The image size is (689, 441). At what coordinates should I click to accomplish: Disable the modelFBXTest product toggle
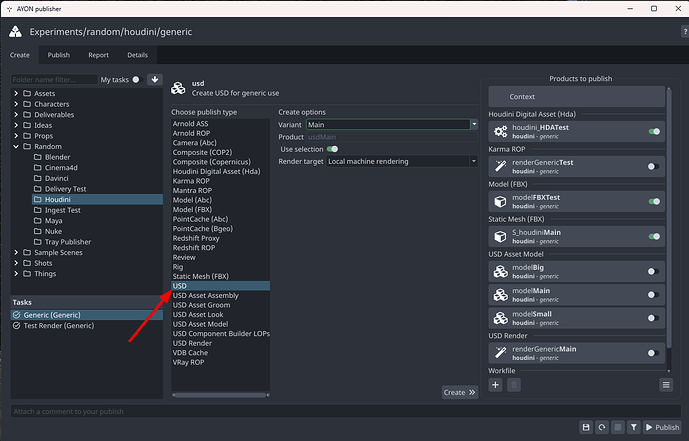pos(654,201)
